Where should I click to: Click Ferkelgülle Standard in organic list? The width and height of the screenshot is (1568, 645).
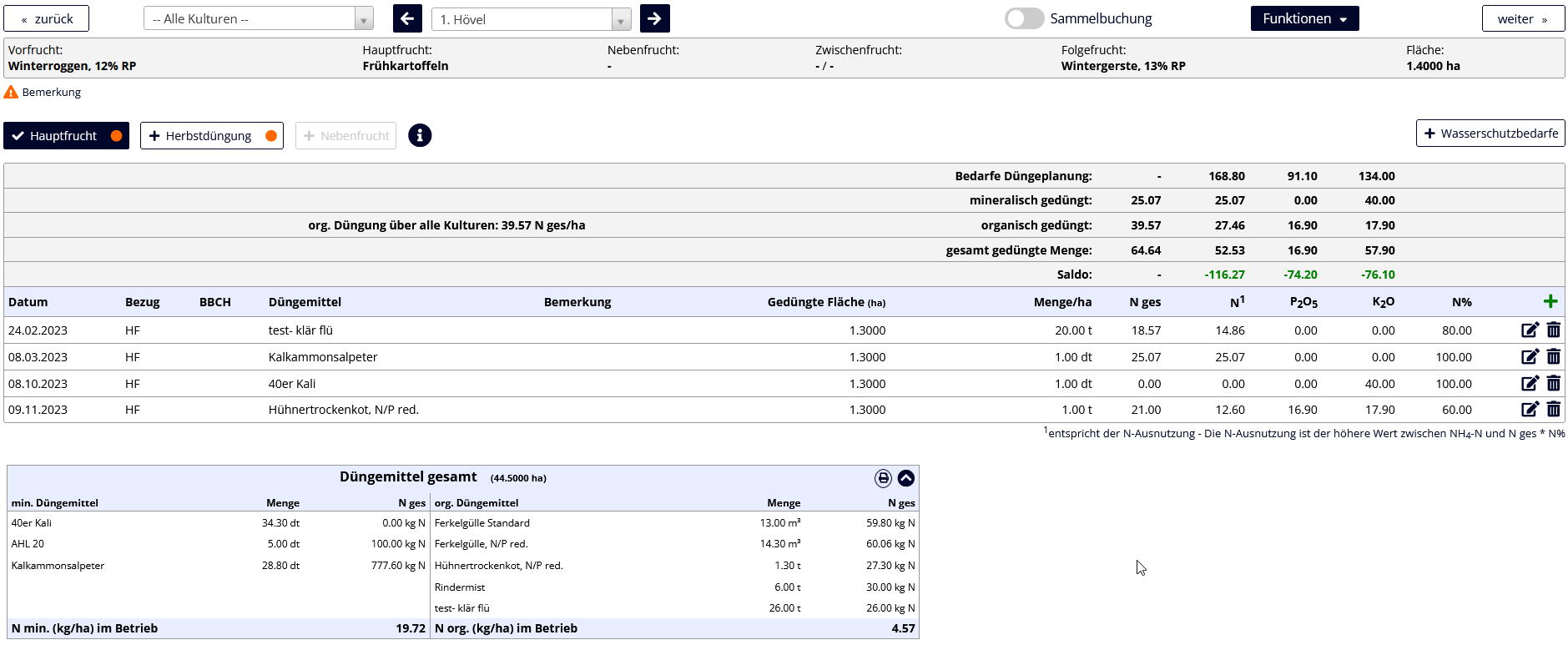pos(482,523)
